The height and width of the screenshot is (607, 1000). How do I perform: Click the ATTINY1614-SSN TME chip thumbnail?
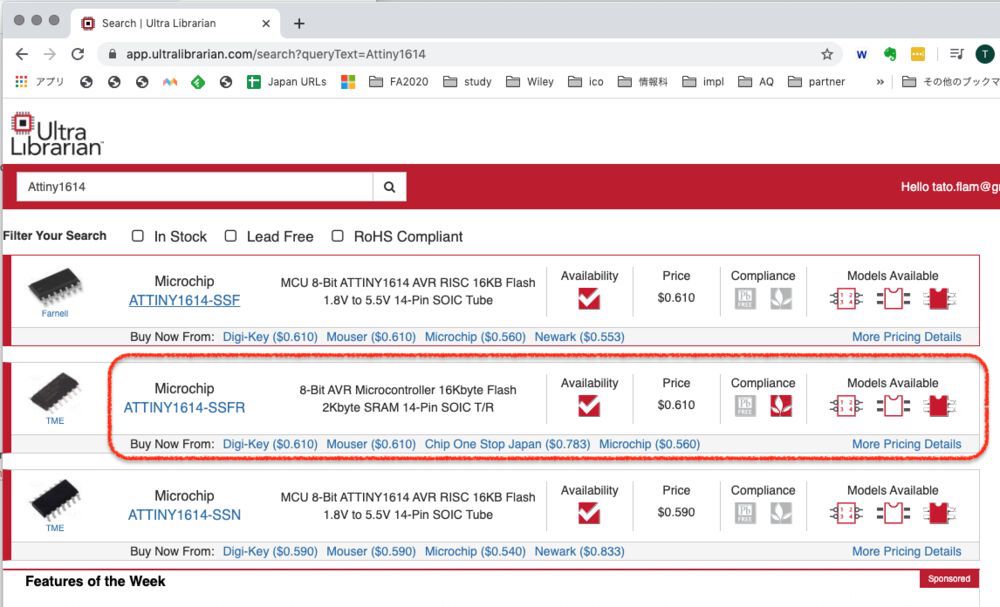tap(55, 500)
